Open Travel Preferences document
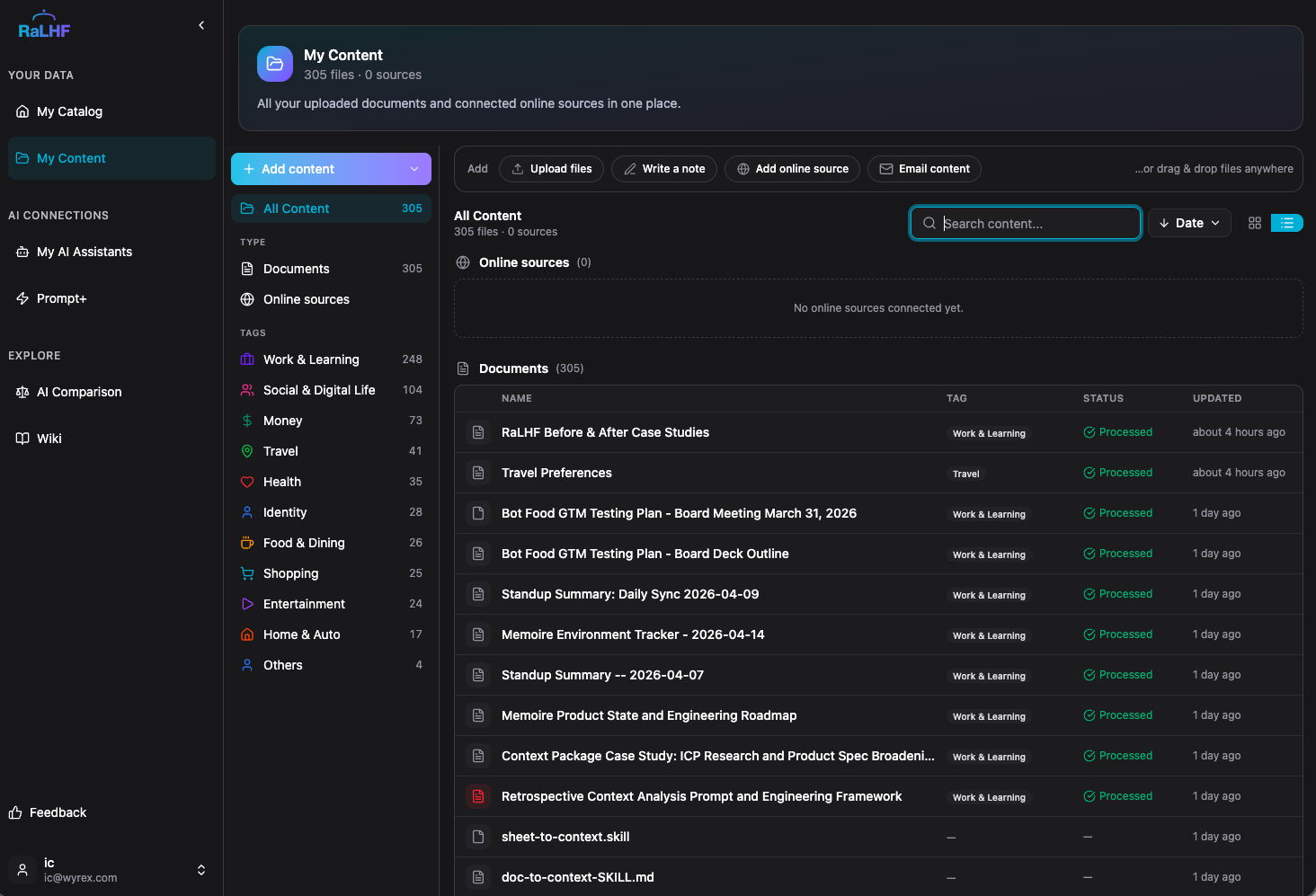This screenshot has height=896, width=1316. [556, 473]
